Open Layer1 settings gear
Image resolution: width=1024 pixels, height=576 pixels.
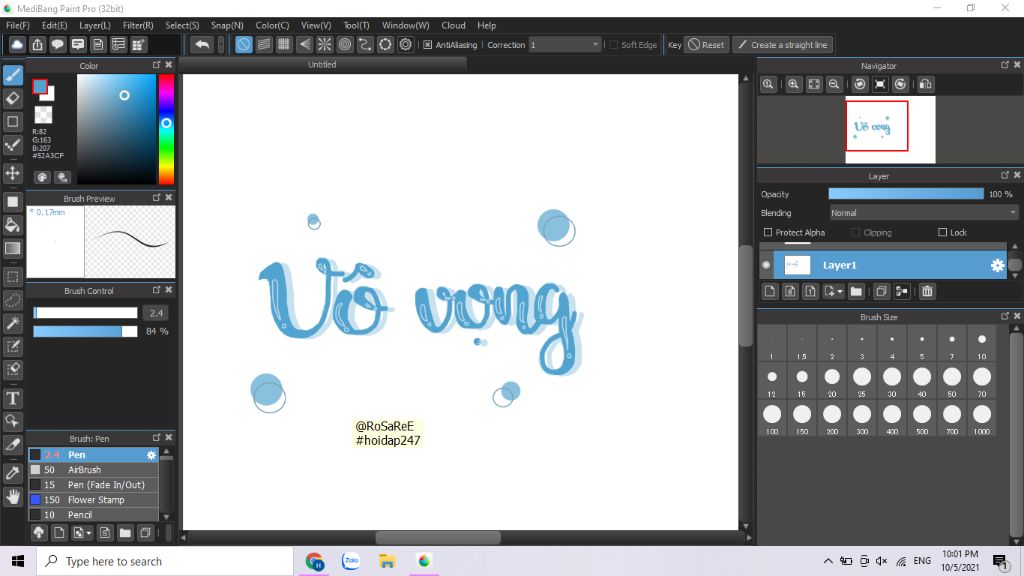click(997, 265)
